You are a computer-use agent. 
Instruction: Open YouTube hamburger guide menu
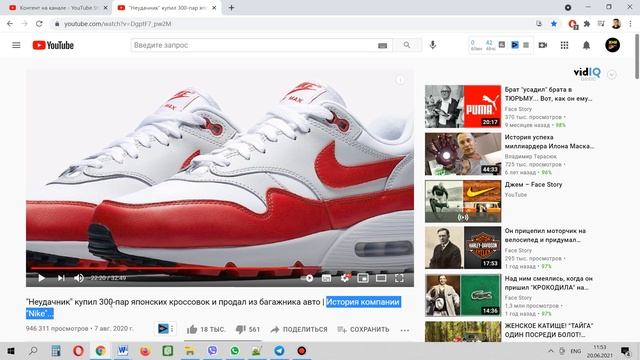tap(16, 45)
